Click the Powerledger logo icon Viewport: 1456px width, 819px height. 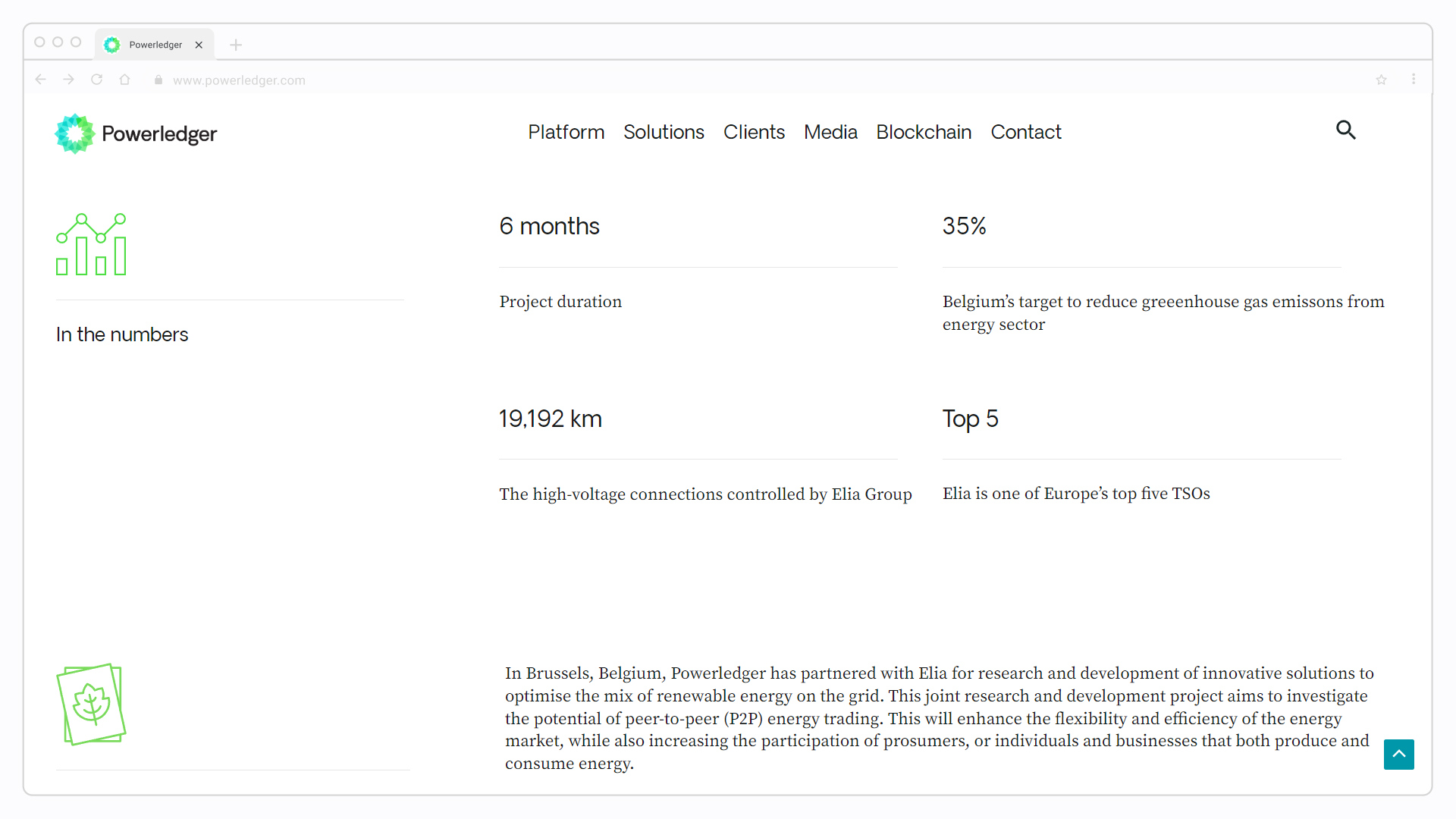pos(74,133)
